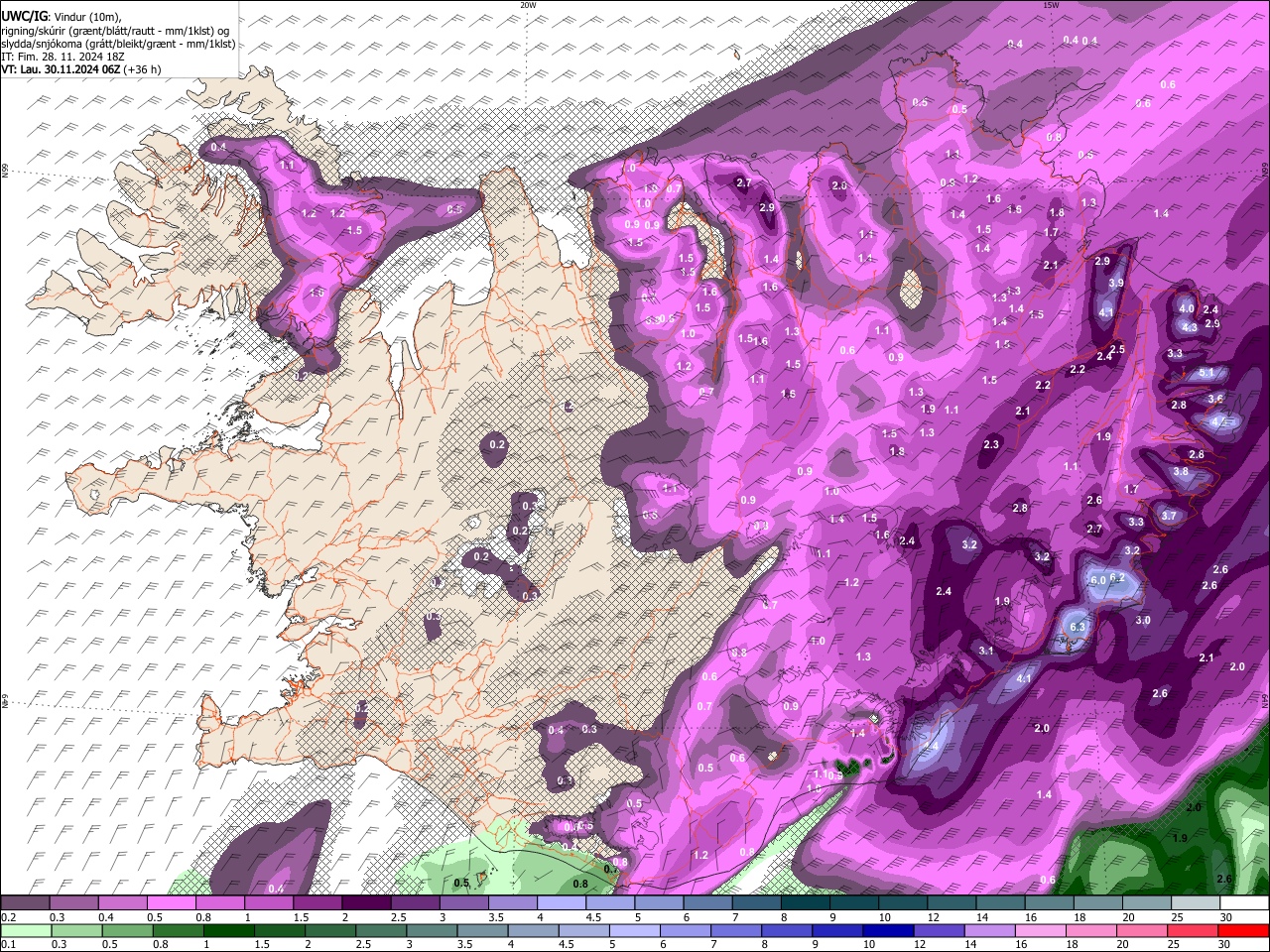This screenshot has height=952, width=1270.
Task: Click the bright red swatch in the green-scale legend
Action: click(x=1243, y=931)
